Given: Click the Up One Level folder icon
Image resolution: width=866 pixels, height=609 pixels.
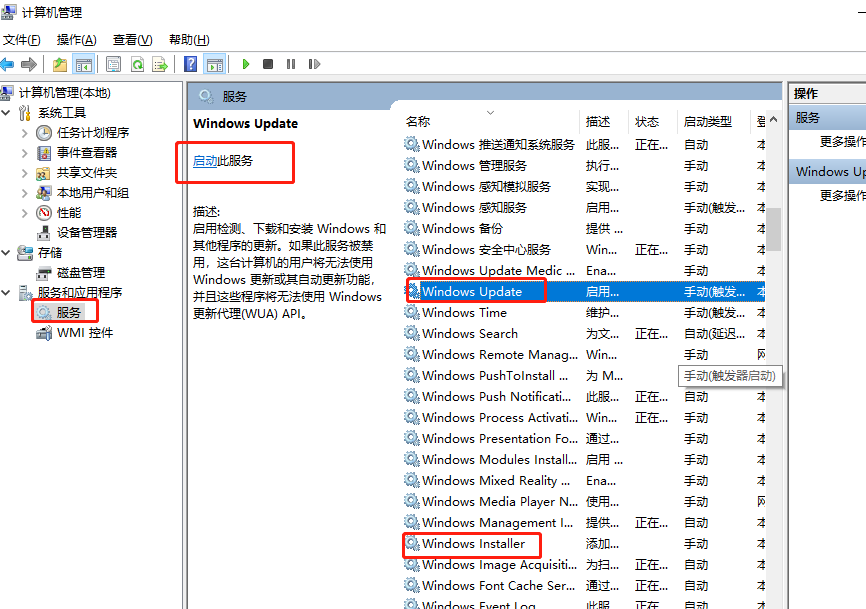Looking at the screenshot, I should click(60, 64).
